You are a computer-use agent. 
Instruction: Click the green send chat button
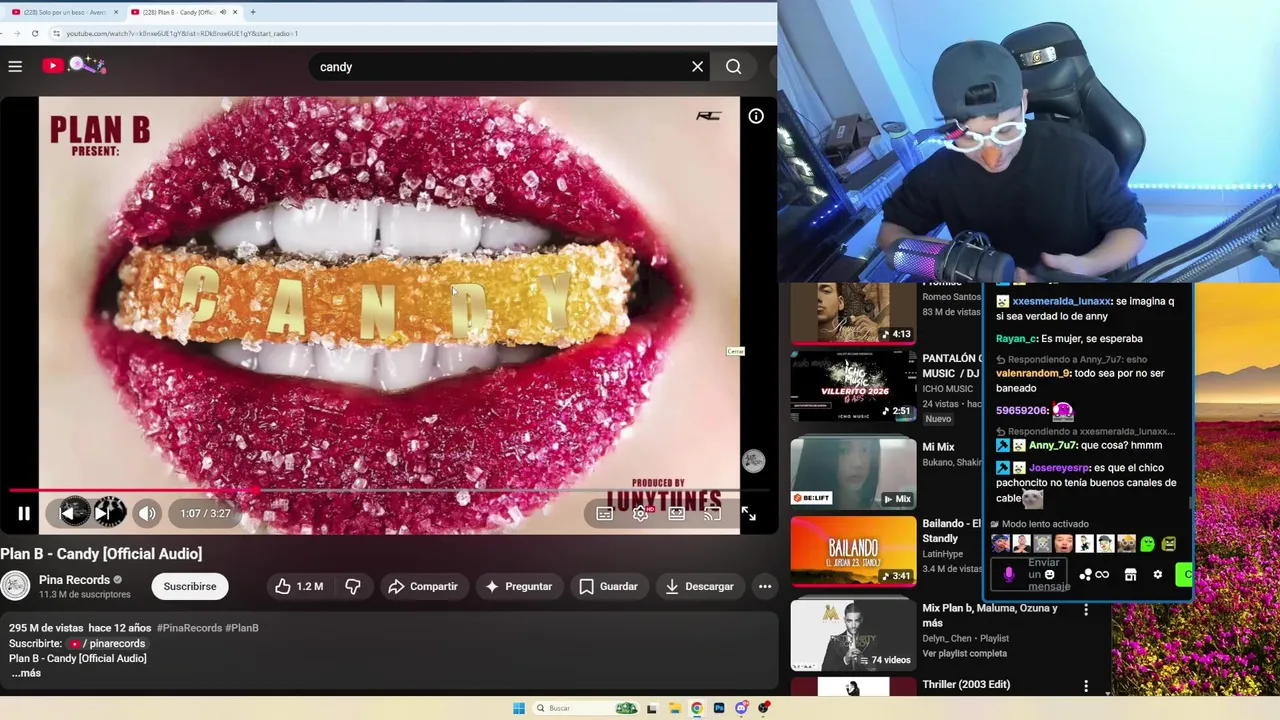pyautogui.click(x=1185, y=574)
